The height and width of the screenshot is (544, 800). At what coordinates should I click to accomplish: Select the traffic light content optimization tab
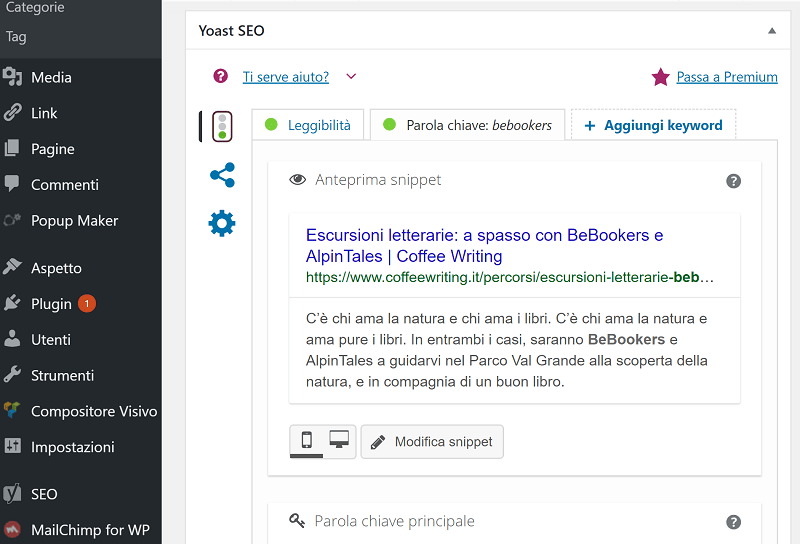click(x=222, y=127)
